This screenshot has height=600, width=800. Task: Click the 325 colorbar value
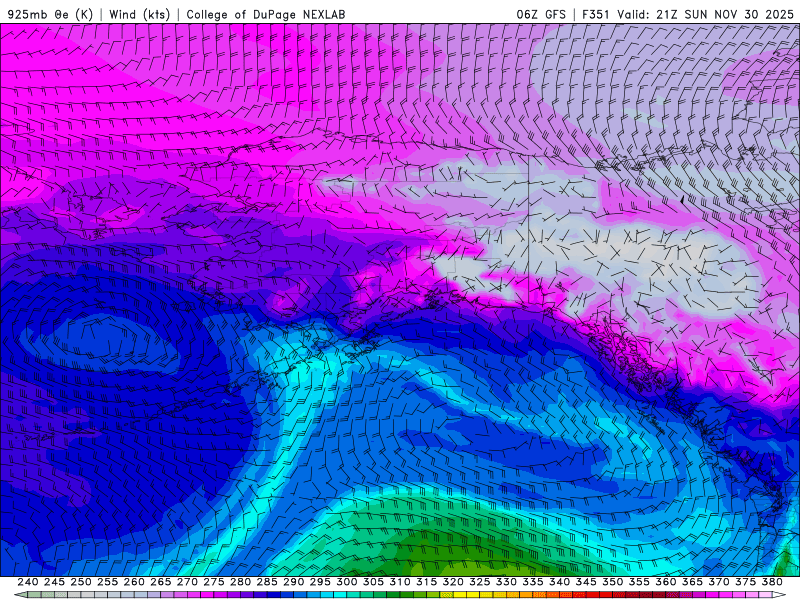pos(480,582)
